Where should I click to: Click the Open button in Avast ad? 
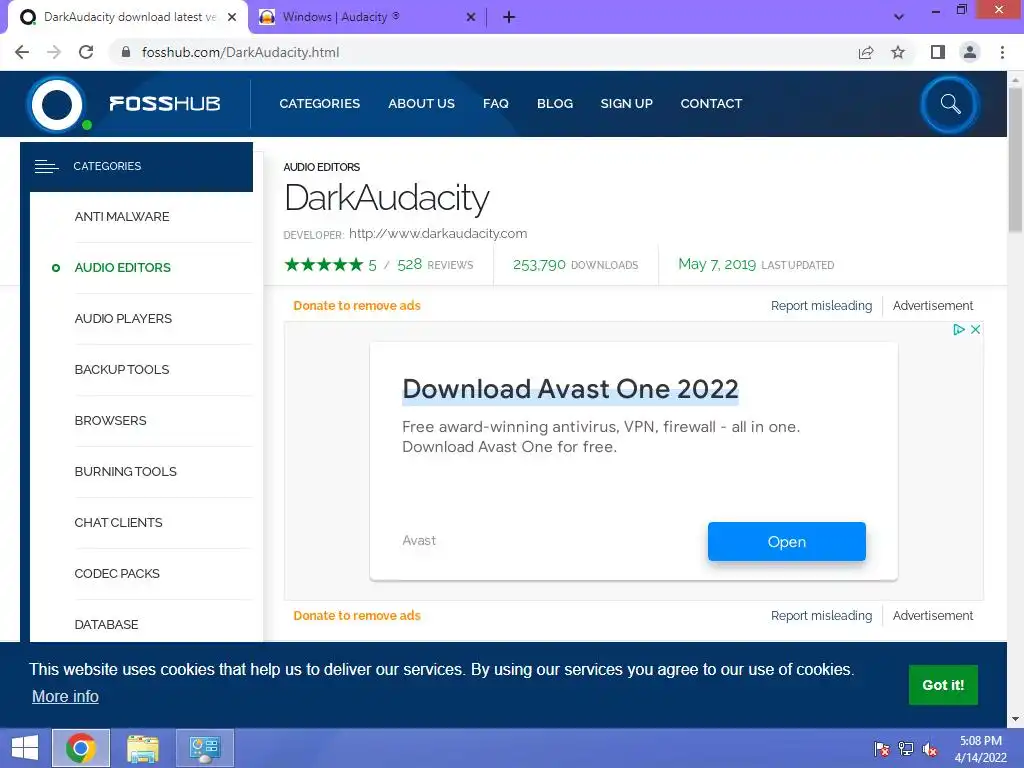click(787, 541)
